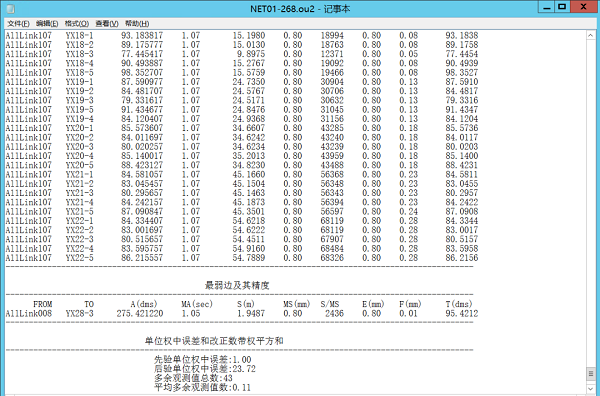Click the vertical scrollbar thumb

click(x=591, y=373)
